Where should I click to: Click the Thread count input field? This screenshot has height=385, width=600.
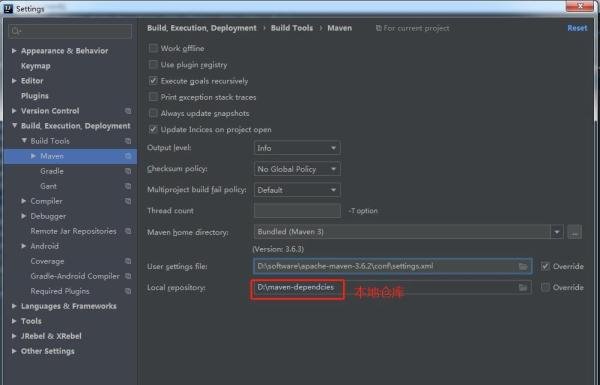click(297, 211)
